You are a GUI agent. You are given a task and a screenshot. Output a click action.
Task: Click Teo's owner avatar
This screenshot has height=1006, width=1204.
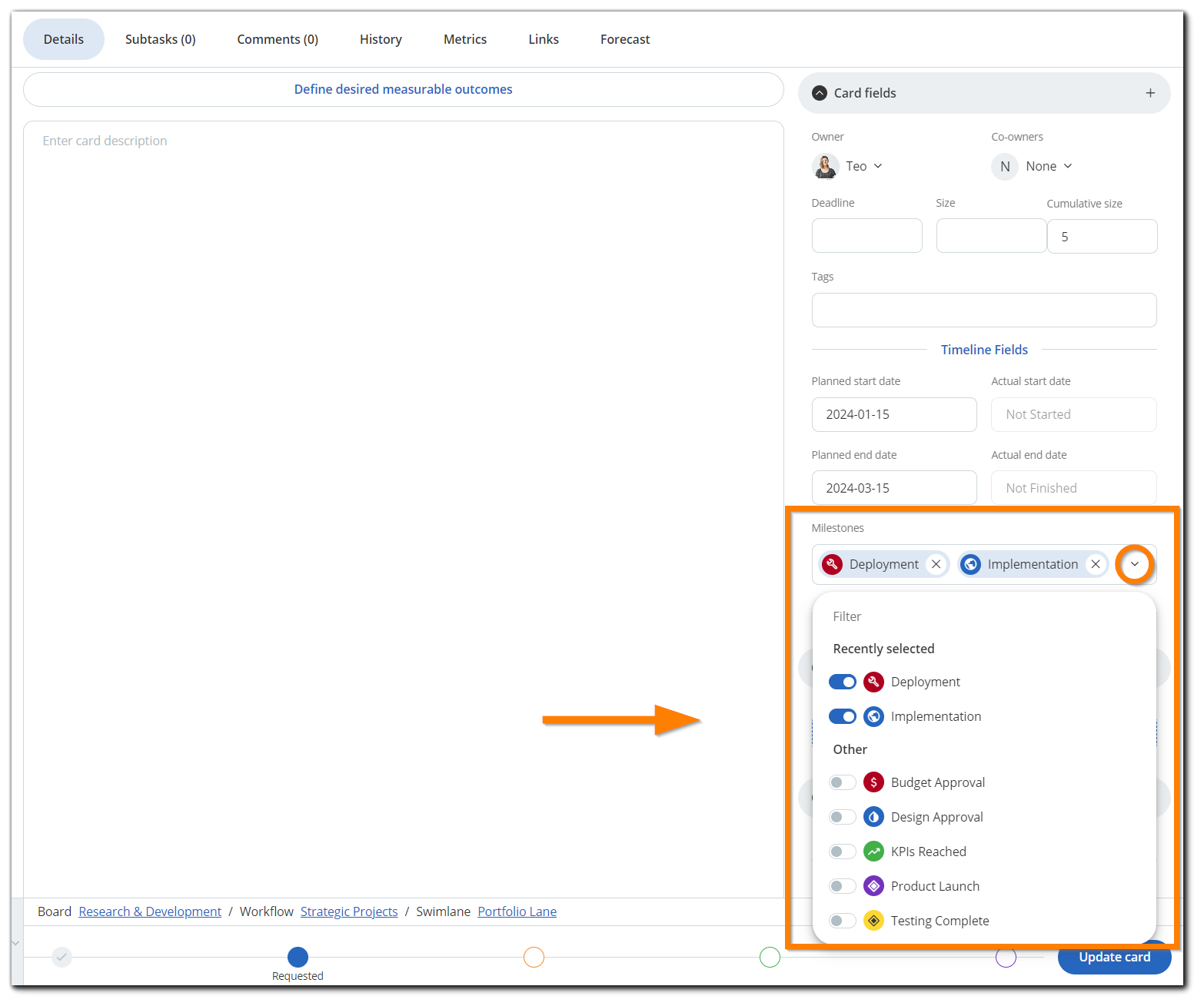(x=826, y=166)
